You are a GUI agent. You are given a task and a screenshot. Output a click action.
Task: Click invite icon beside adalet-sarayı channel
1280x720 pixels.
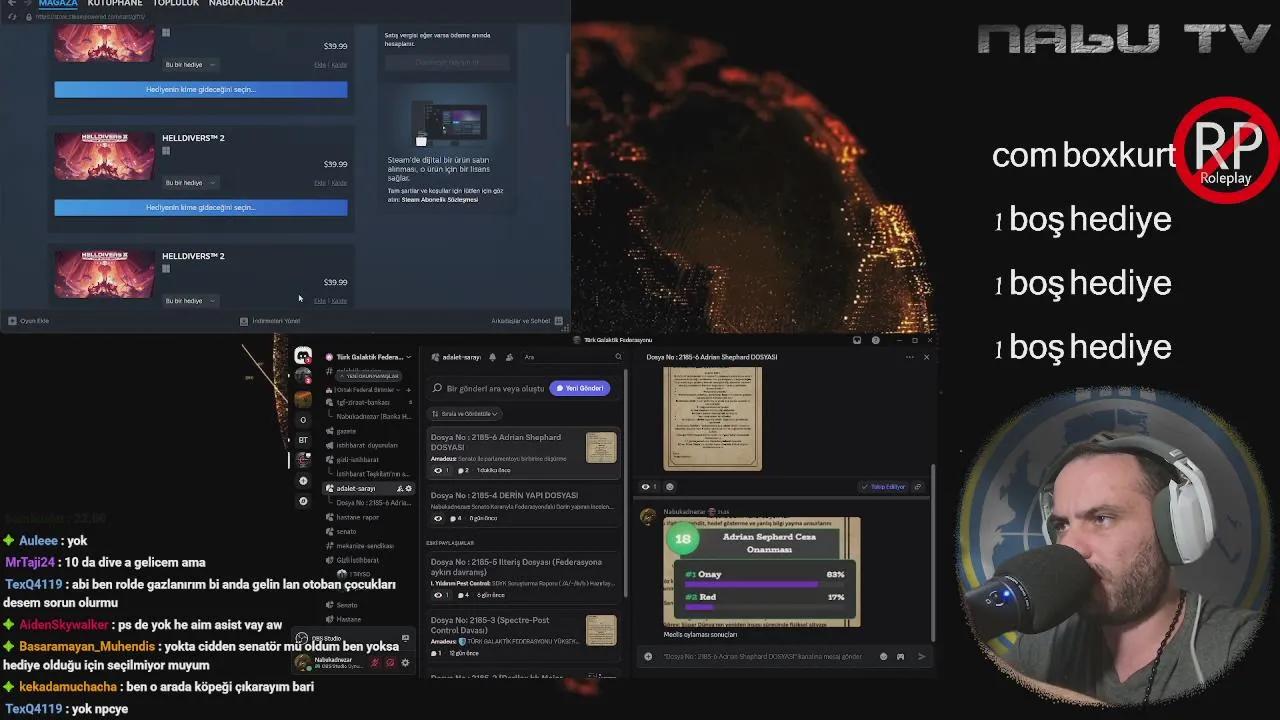400,489
